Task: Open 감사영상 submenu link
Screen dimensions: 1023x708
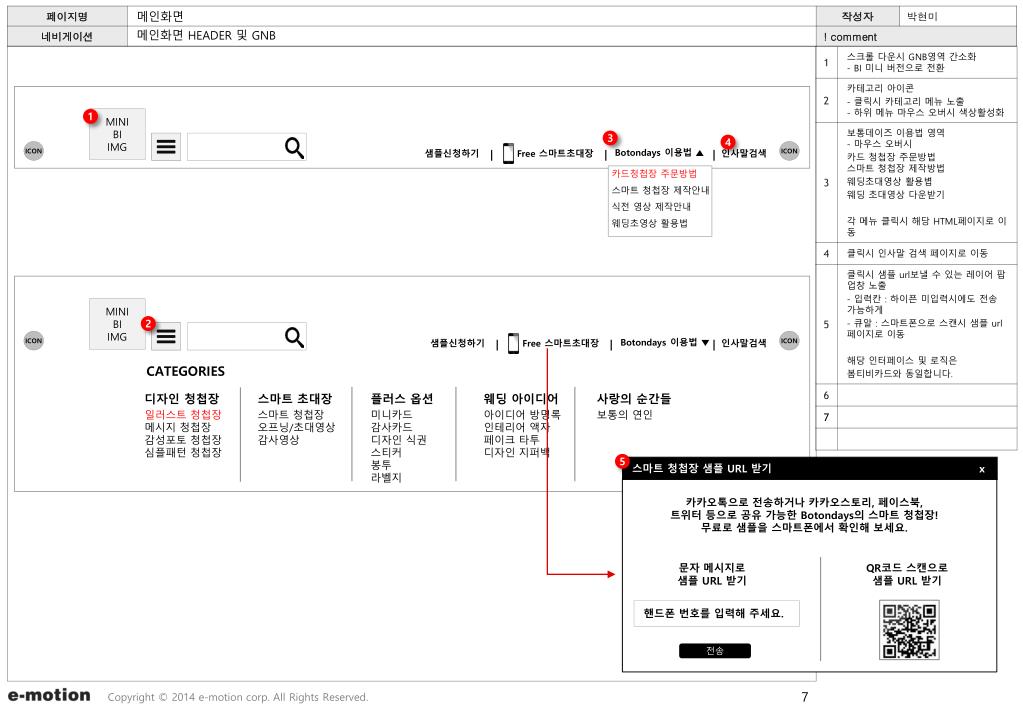Action: tap(279, 439)
